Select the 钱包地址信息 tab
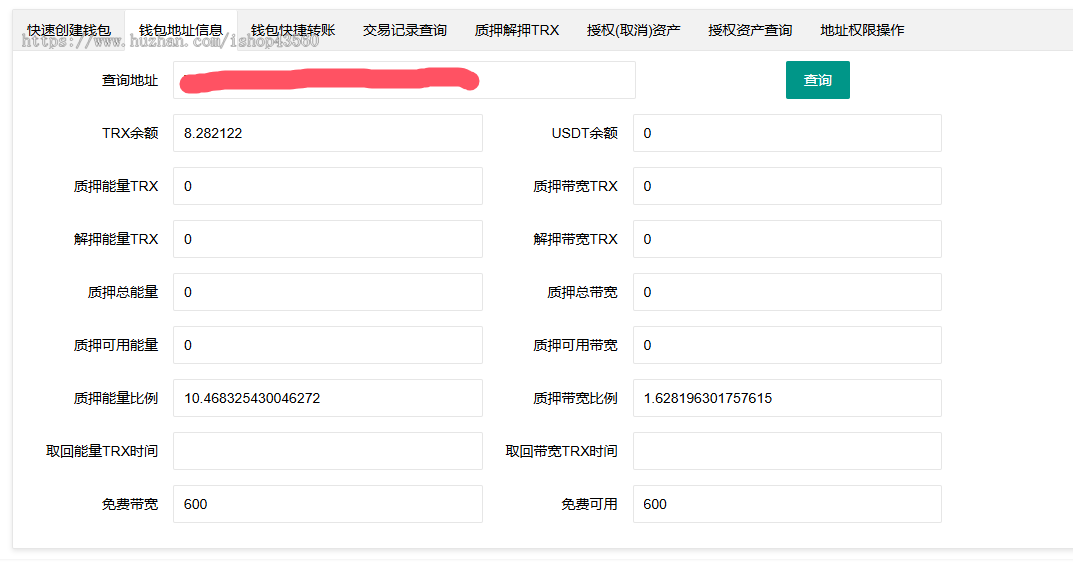 181,30
